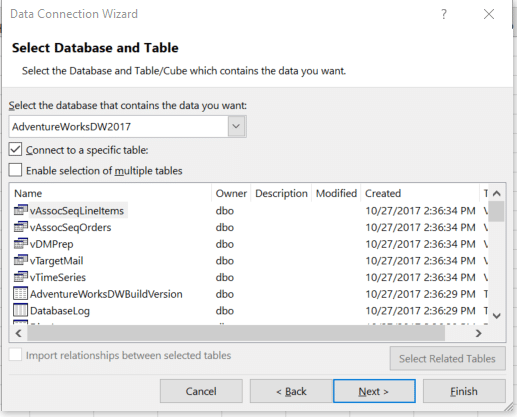Toggle Import relationships between selected tables
517x417 pixels.
pos(15,355)
